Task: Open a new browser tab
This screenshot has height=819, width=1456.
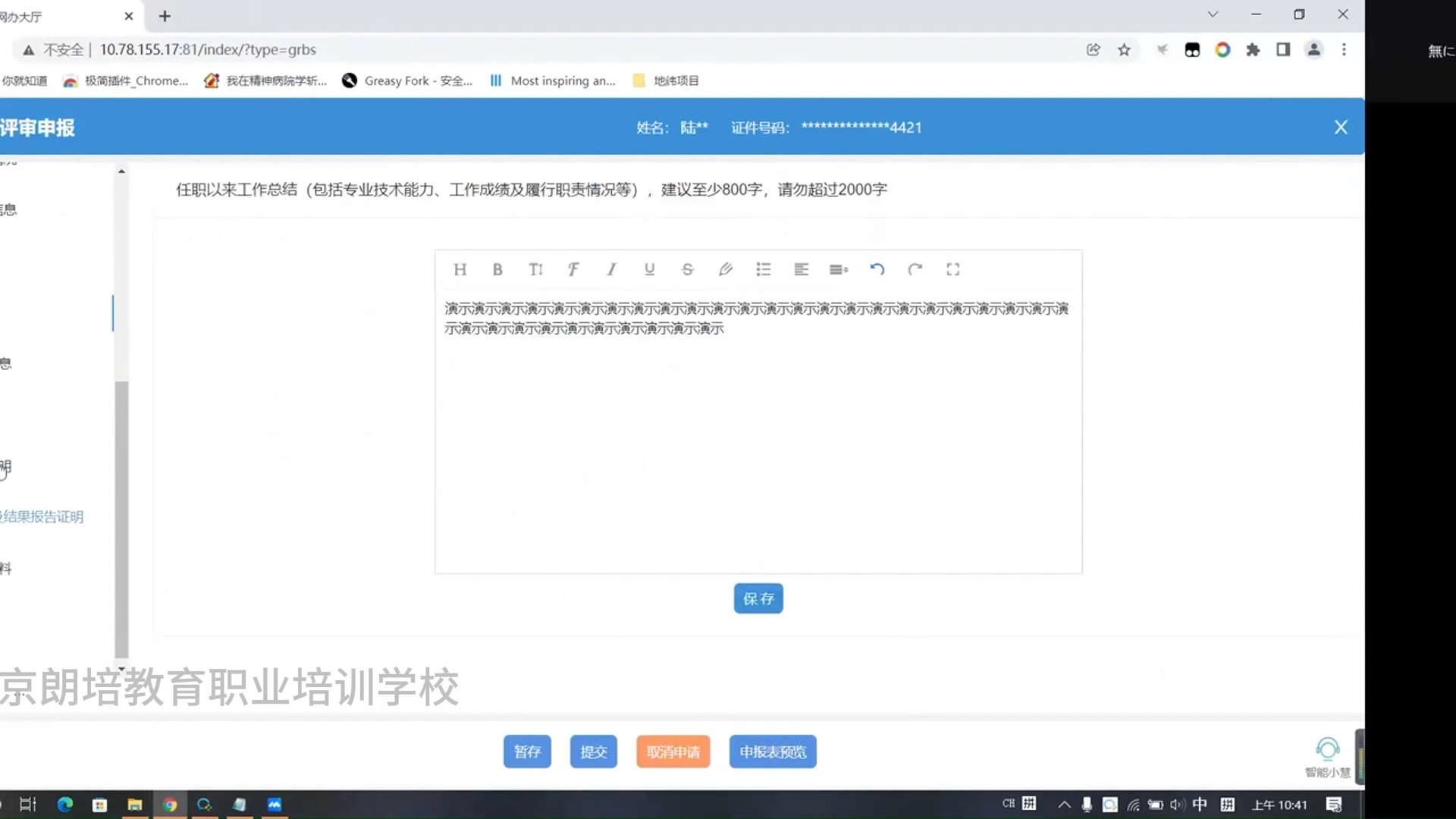Action: [165, 16]
